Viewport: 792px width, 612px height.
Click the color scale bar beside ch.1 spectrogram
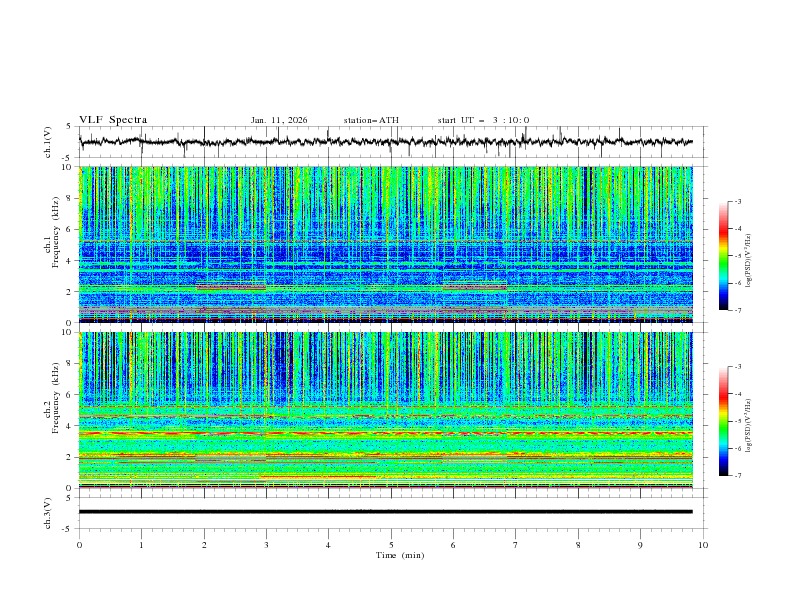[x=723, y=255]
